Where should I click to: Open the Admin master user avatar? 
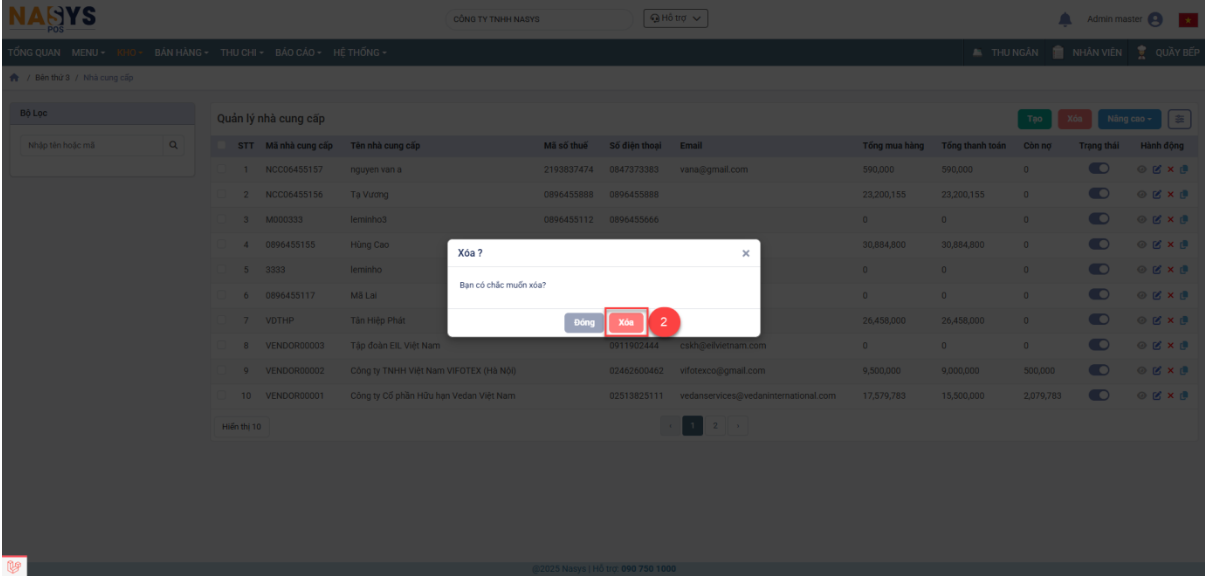pos(1156,19)
